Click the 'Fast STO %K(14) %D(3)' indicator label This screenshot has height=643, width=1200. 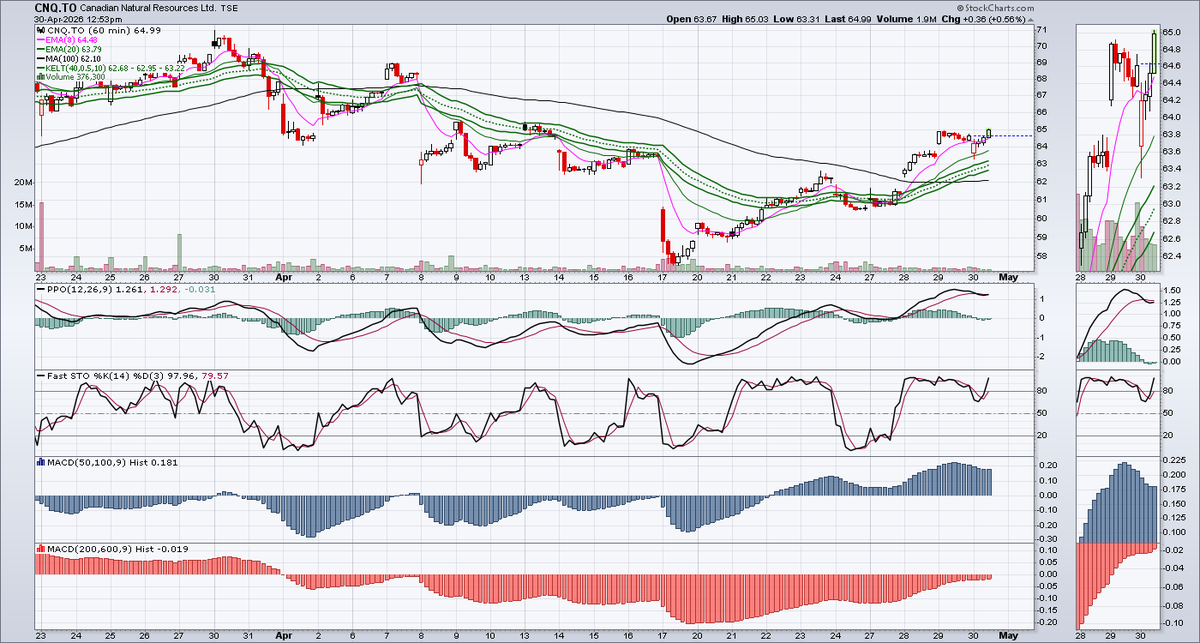[x=106, y=375]
